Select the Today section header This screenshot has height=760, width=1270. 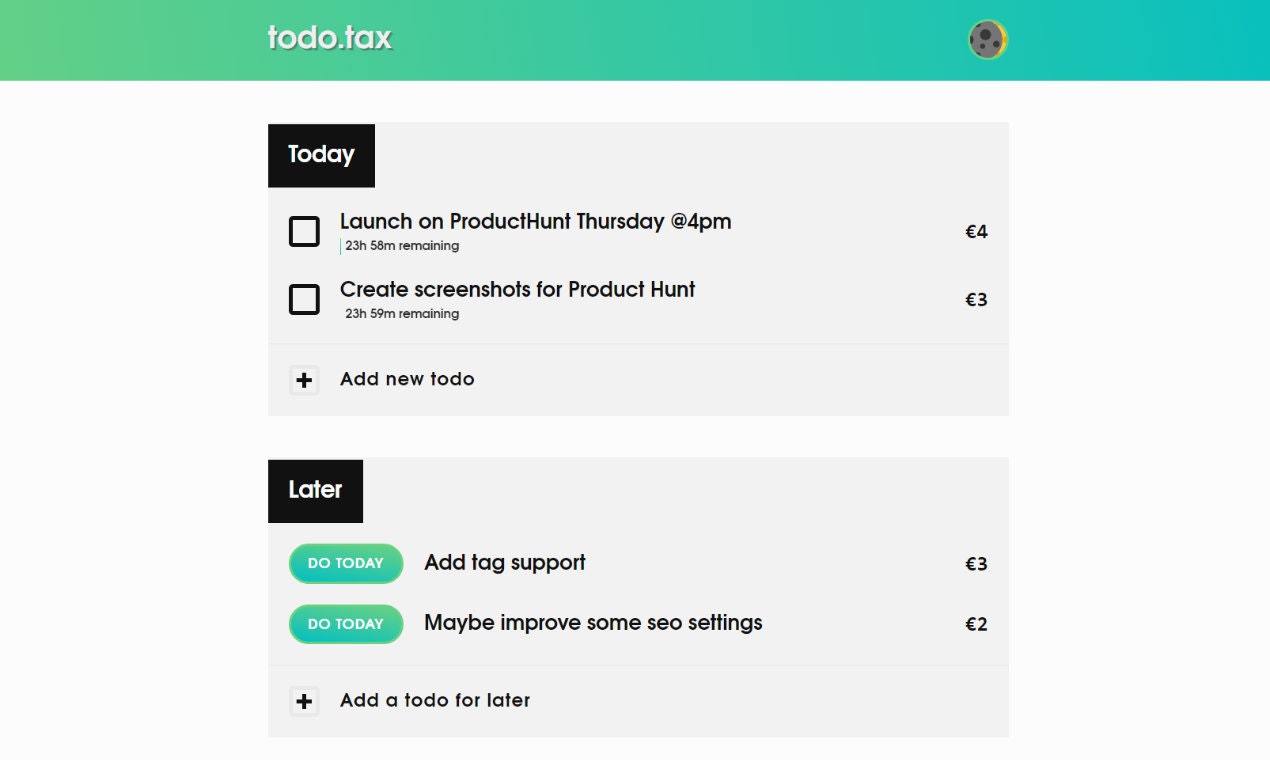tap(321, 155)
